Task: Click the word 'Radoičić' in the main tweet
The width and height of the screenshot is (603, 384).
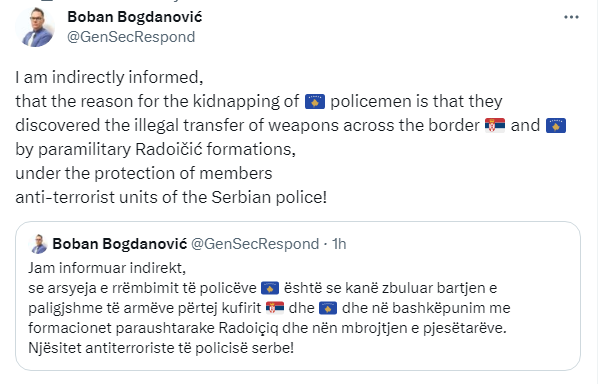Action: (169, 149)
